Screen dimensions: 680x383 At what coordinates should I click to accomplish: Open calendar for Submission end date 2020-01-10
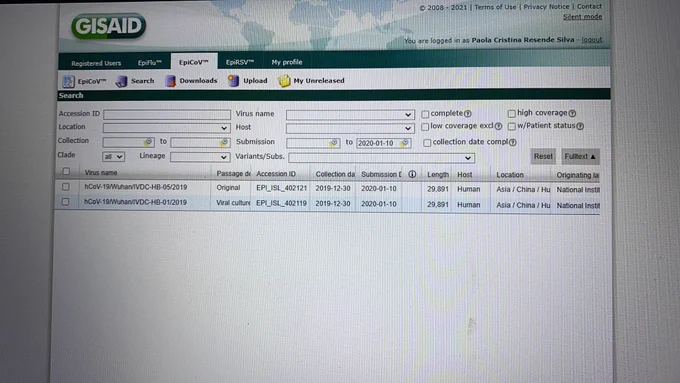[405, 143]
